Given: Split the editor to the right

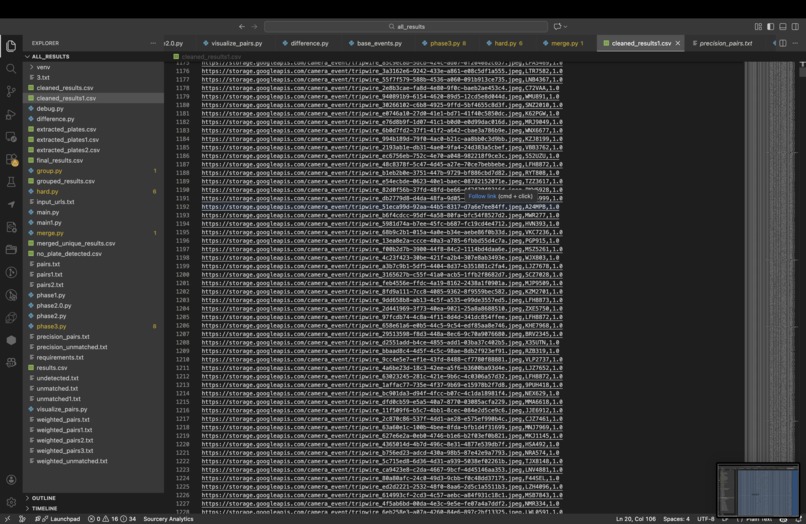Looking at the screenshot, I should click(783, 43).
